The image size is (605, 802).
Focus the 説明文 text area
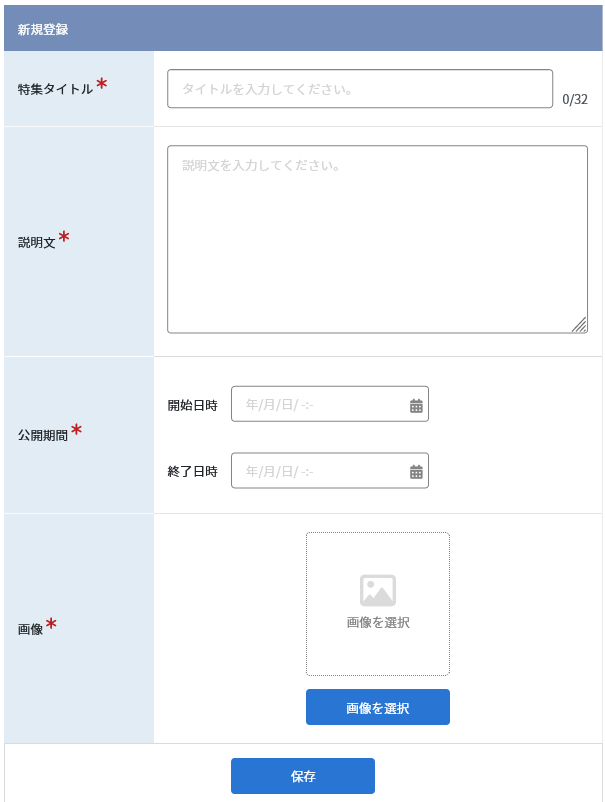point(377,239)
